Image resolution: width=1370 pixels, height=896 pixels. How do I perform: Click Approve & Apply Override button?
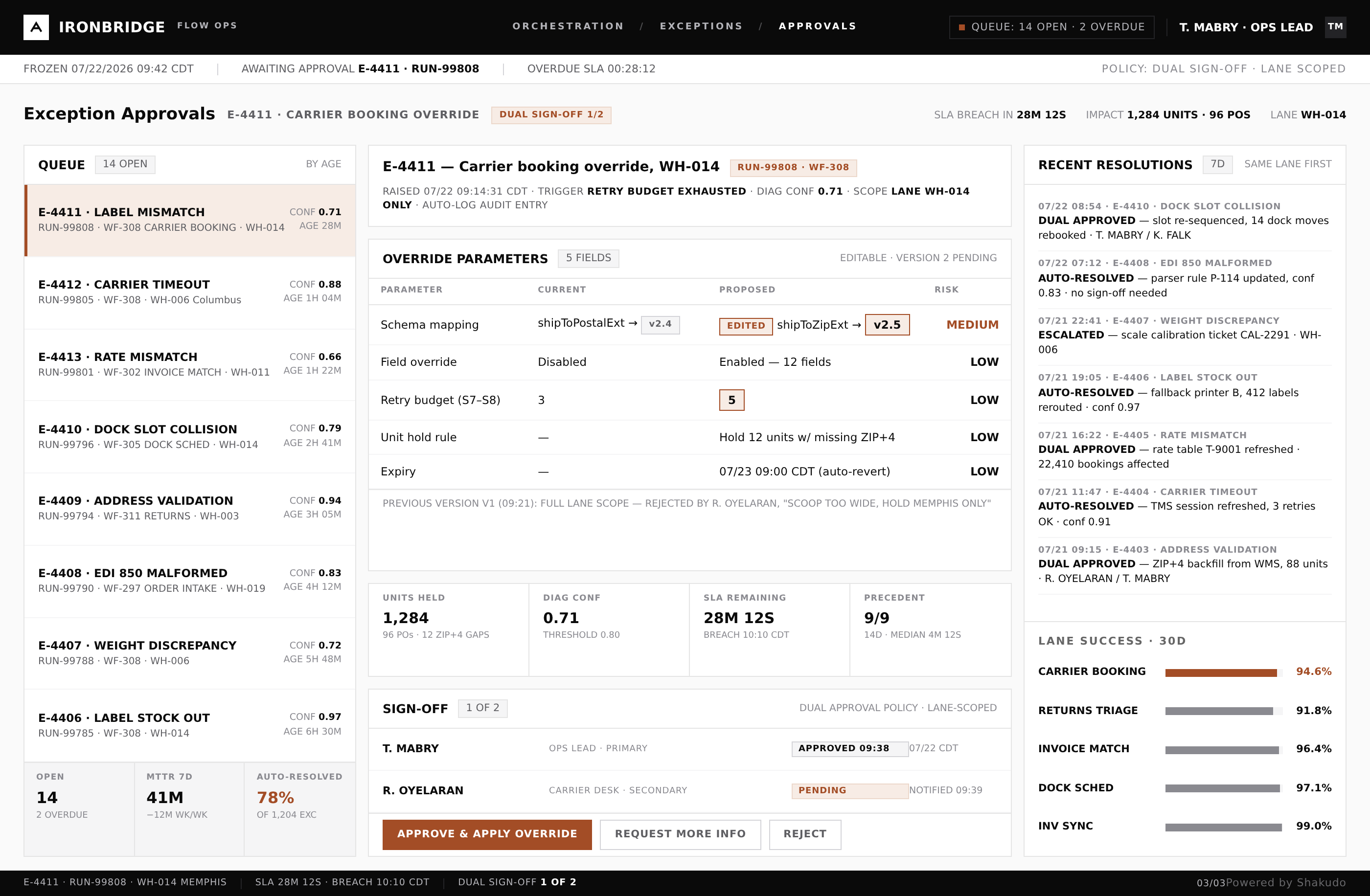pyautogui.click(x=487, y=834)
